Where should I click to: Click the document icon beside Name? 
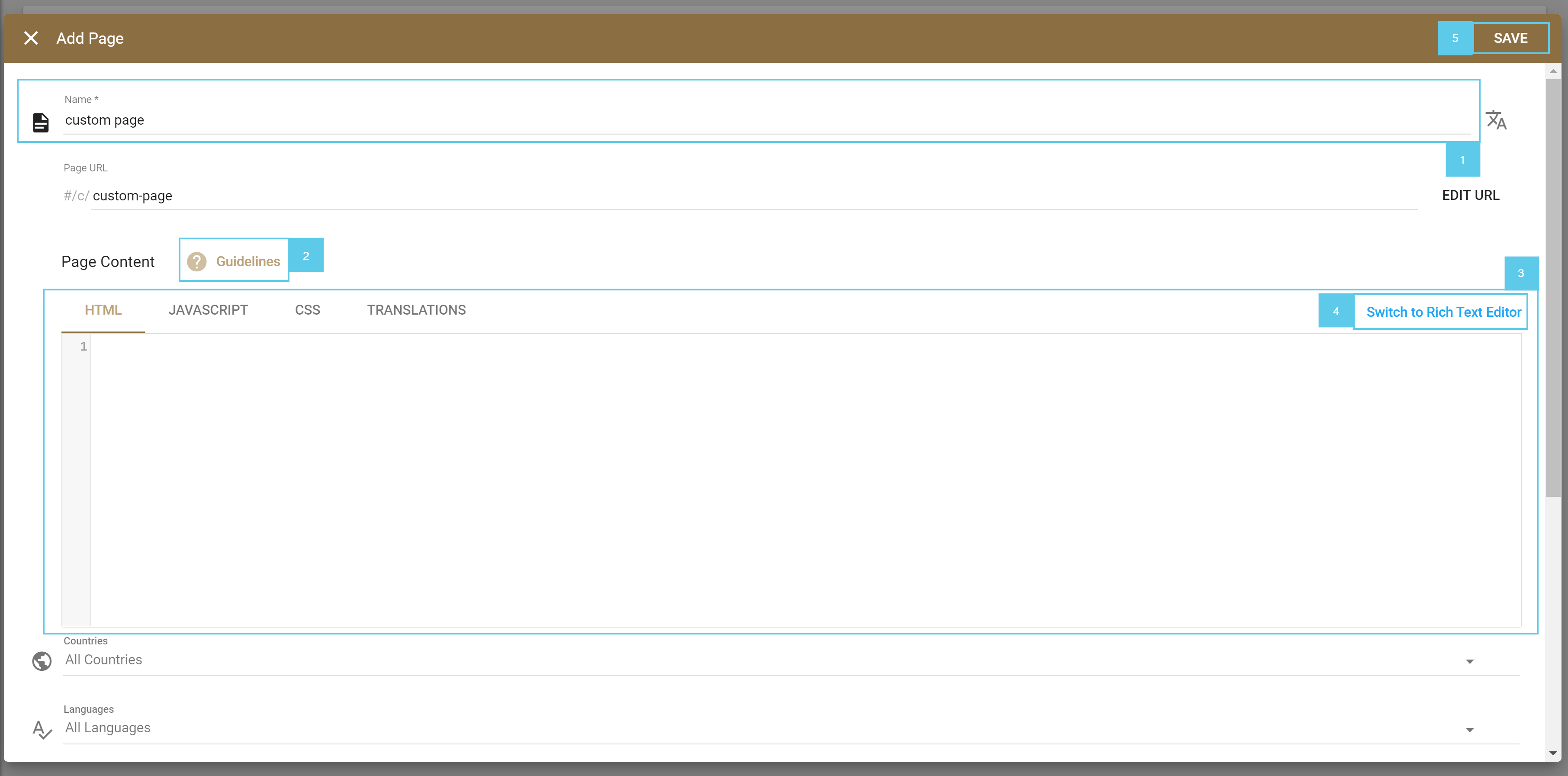pyautogui.click(x=41, y=122)
